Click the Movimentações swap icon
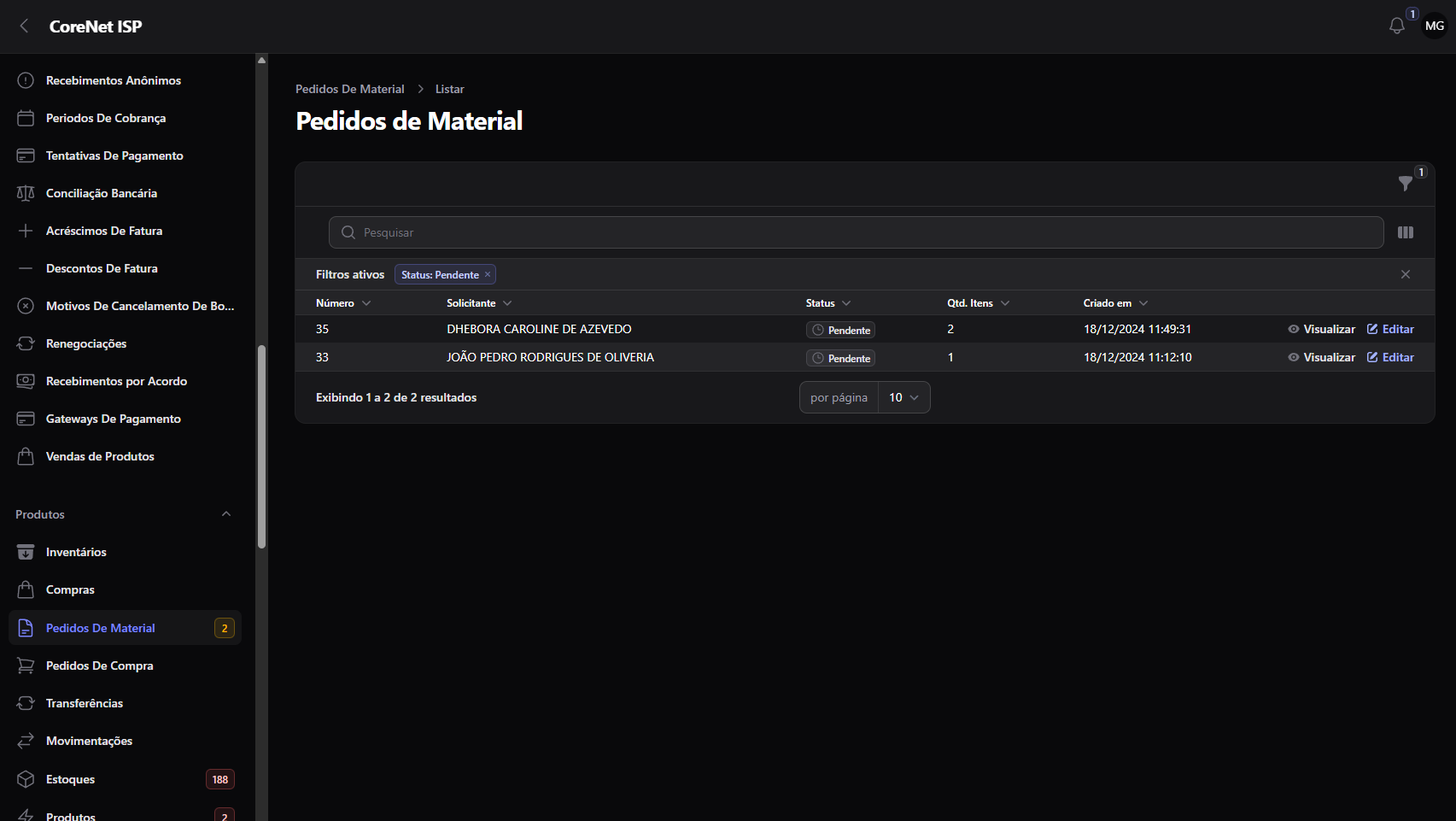The width and height of the screenshot is (1456, 821). pyautogui.click(x=26, y=741)
